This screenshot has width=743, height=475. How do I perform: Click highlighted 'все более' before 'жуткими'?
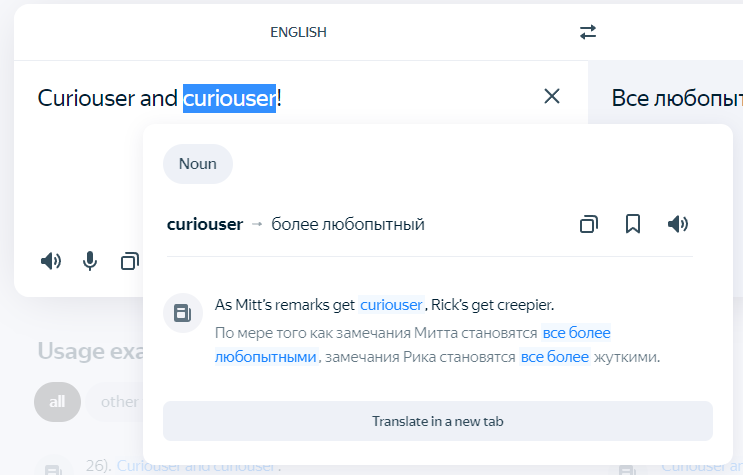(x=554, y=356)
